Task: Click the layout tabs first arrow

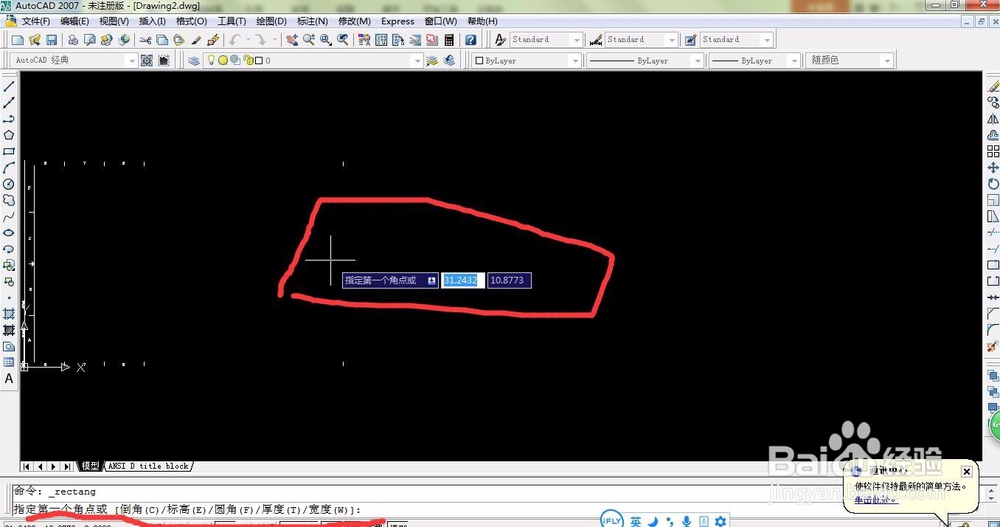Action: tap(26, 466)
